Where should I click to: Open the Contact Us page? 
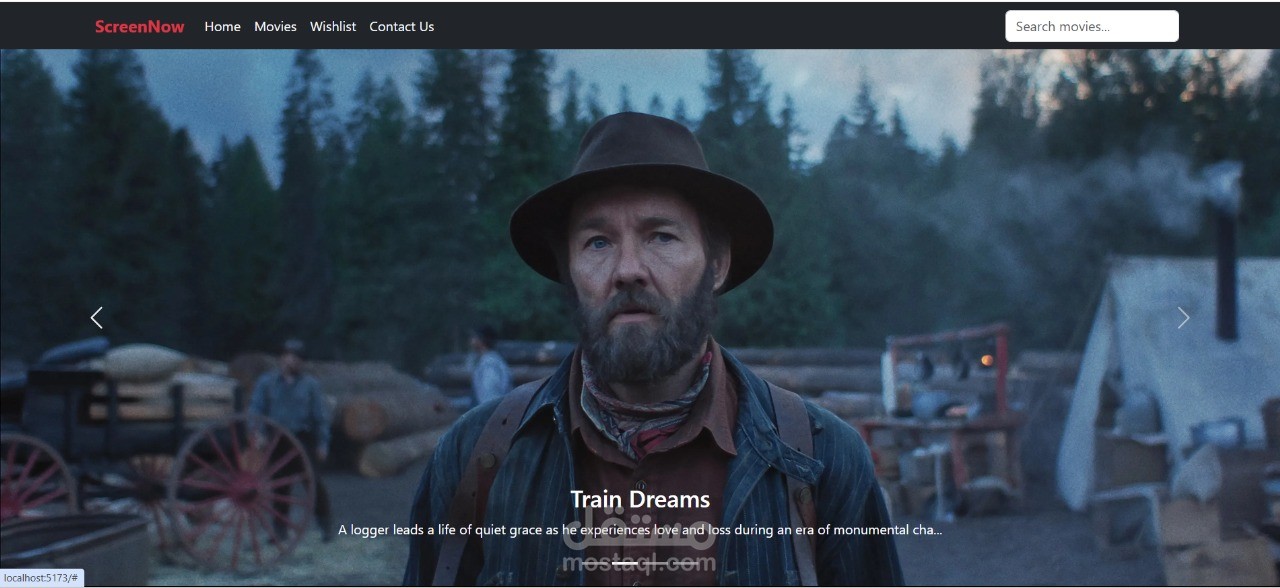click(401, 27)
